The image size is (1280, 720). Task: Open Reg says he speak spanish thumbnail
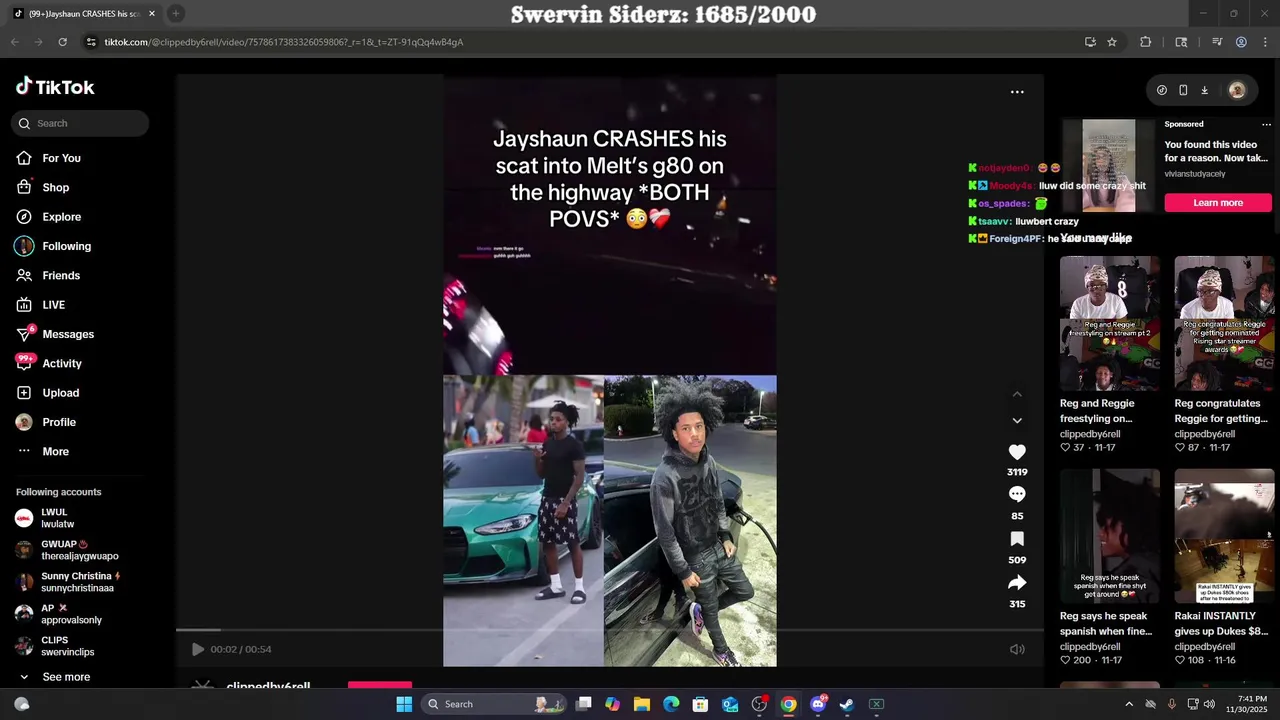(x=1110, y=536)
